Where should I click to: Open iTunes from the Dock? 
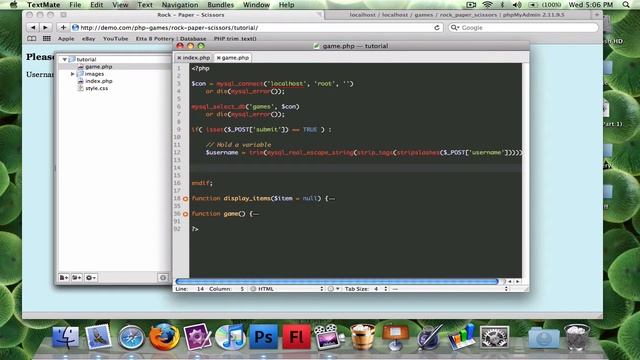click(230, 338)
